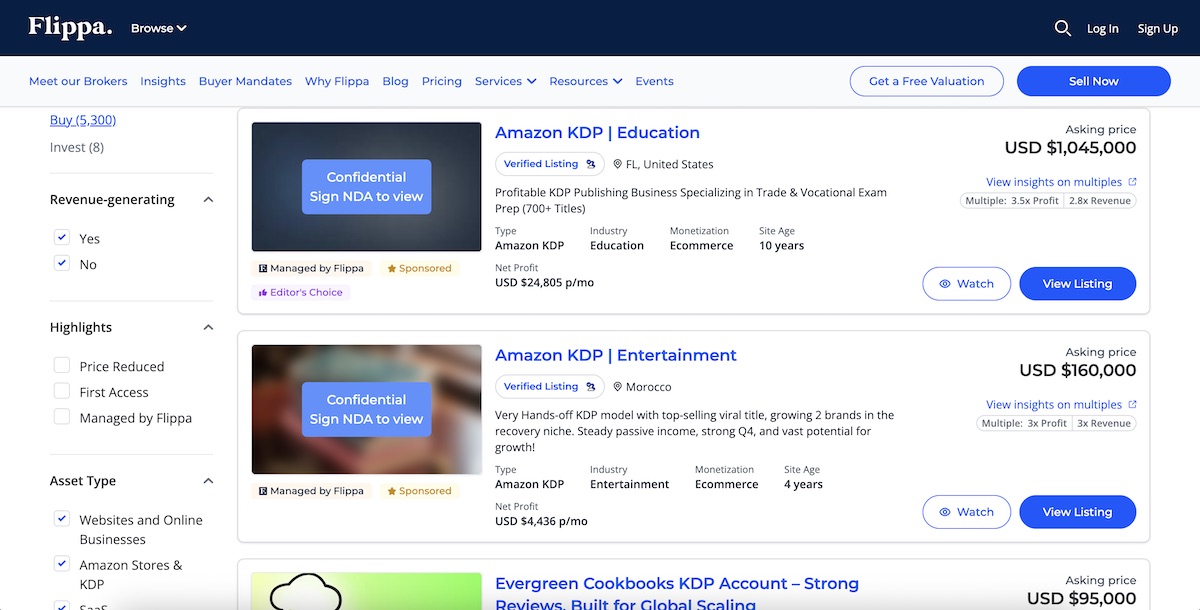Viewport: 1200px width, 610px height.
Task: Click the USD $4,436 p/mo net profit
Action: tap(541, 522)
